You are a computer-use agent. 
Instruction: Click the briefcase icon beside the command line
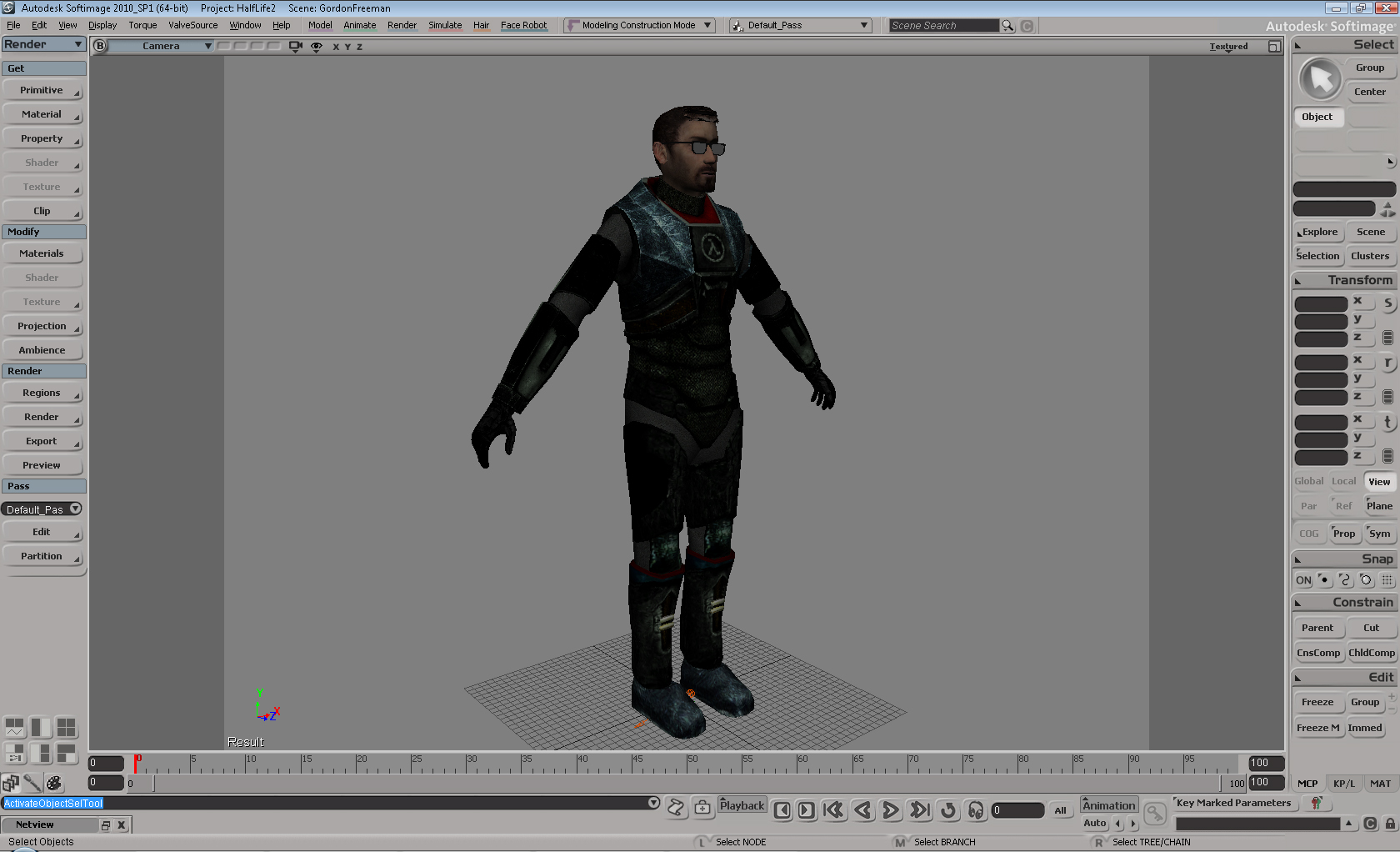(x=702, y=806)
